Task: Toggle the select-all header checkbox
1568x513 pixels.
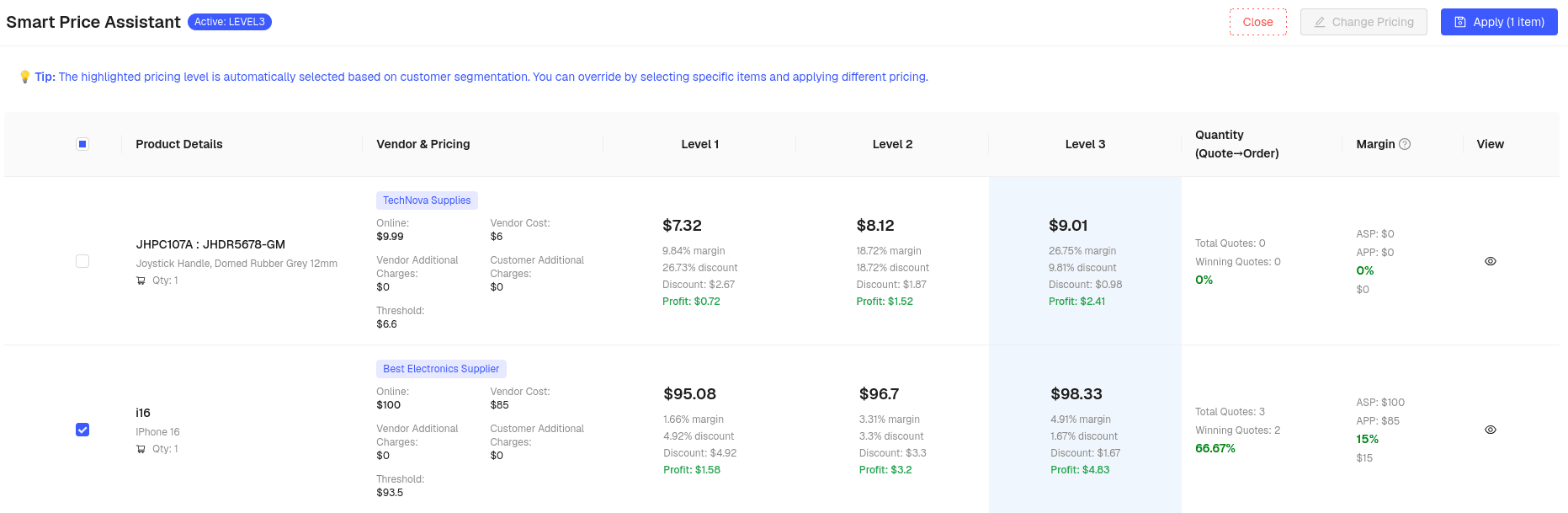Action: [82, 144]
